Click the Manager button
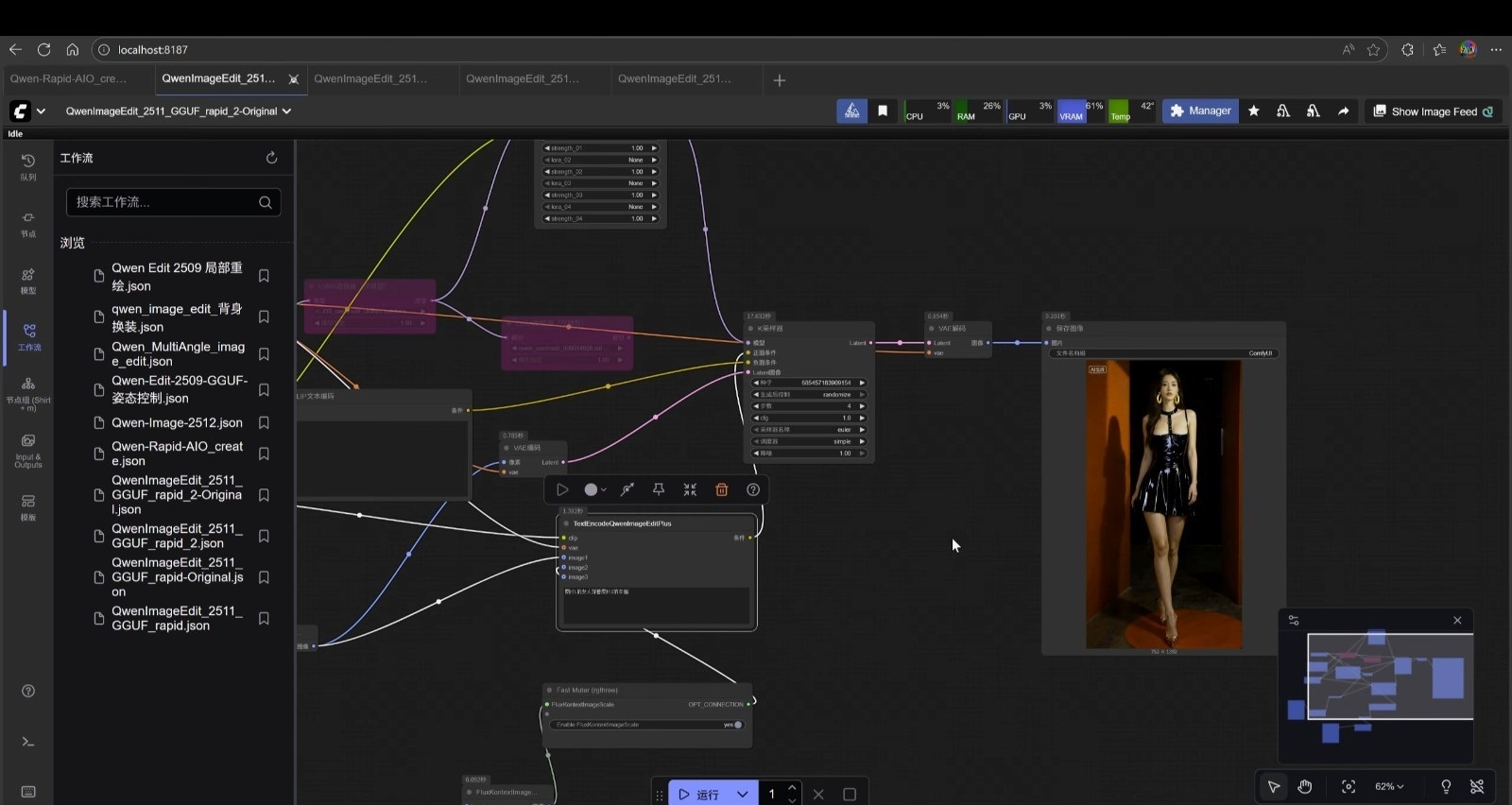The image size is (1512, 805). pyautogui.click(x=1200, y=111)
